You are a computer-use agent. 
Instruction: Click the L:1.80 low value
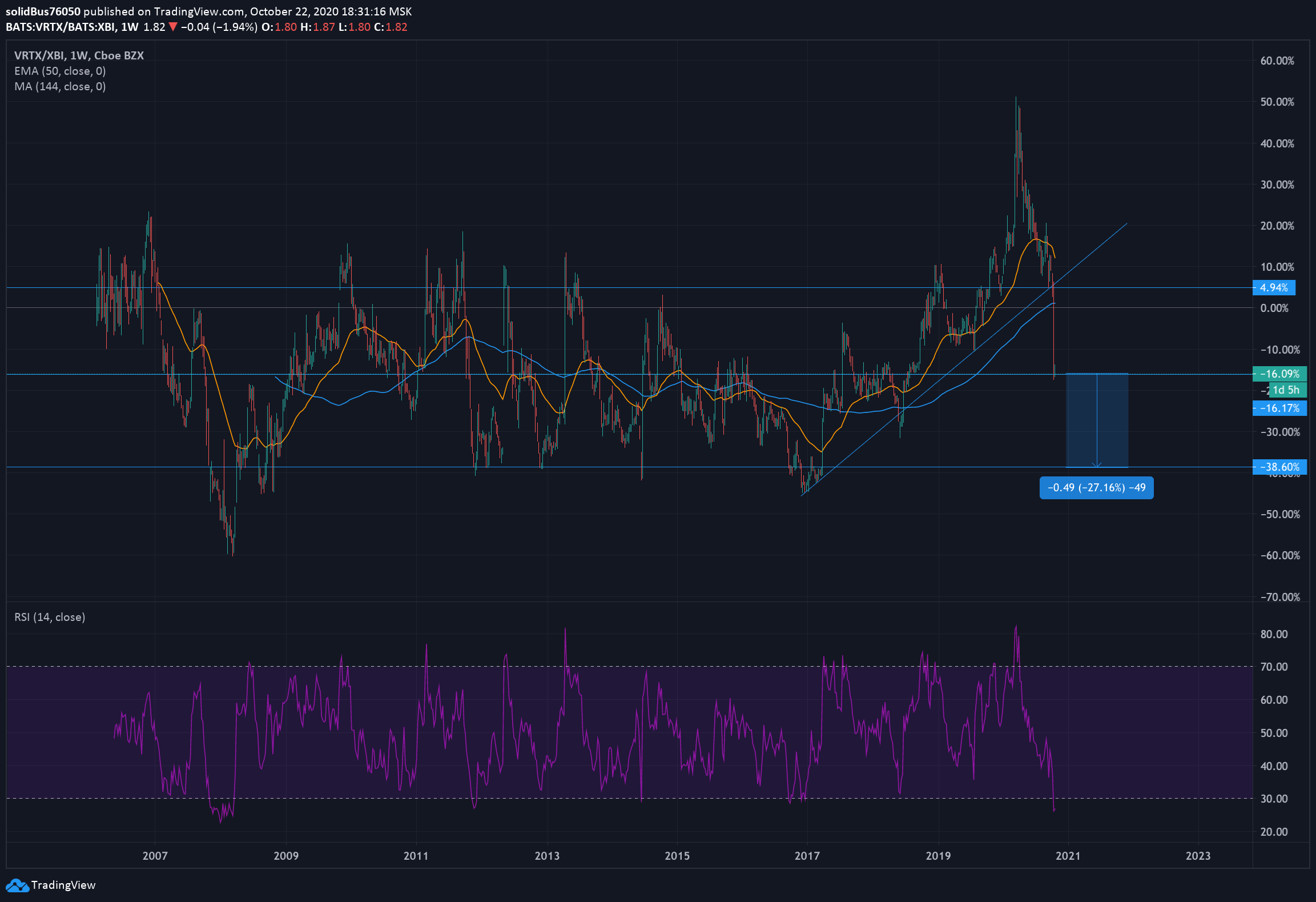point(355,27)
